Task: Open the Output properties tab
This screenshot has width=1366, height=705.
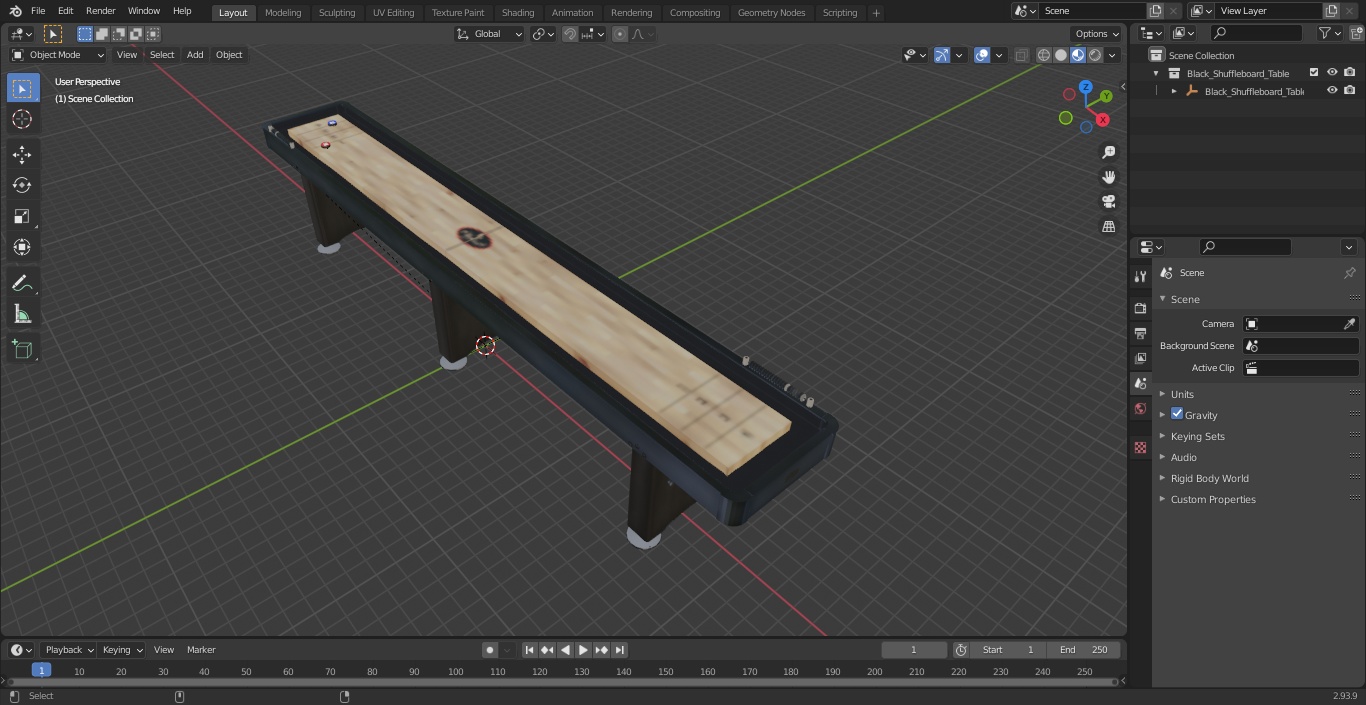Action: pos(1140,333)
